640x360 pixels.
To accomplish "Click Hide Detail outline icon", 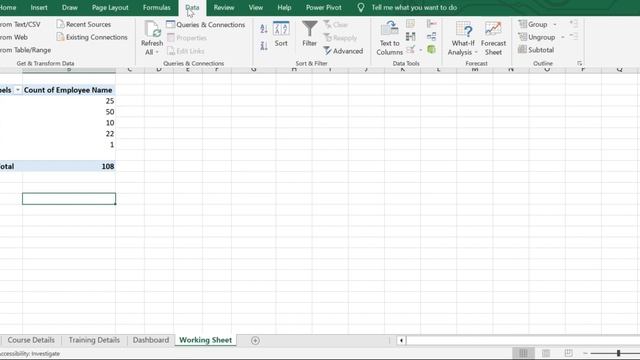I will pos(573,36).
